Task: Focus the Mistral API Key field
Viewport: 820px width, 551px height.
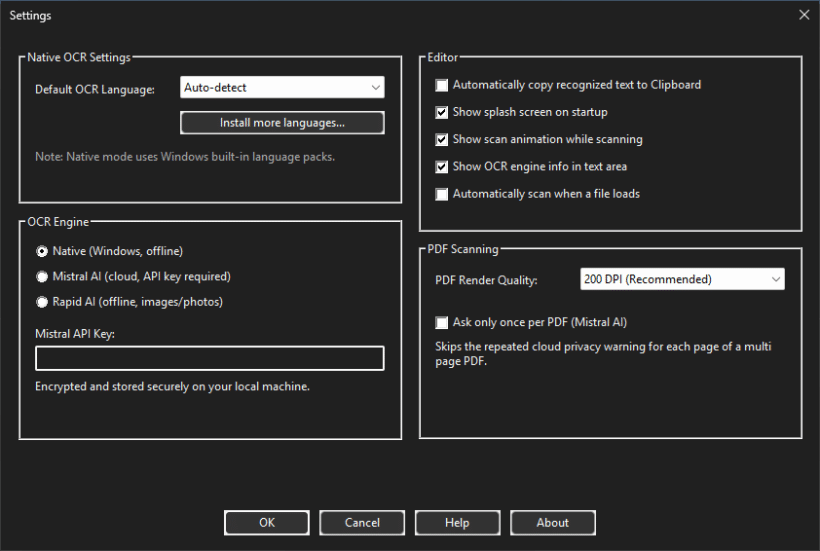Action: 210,358
